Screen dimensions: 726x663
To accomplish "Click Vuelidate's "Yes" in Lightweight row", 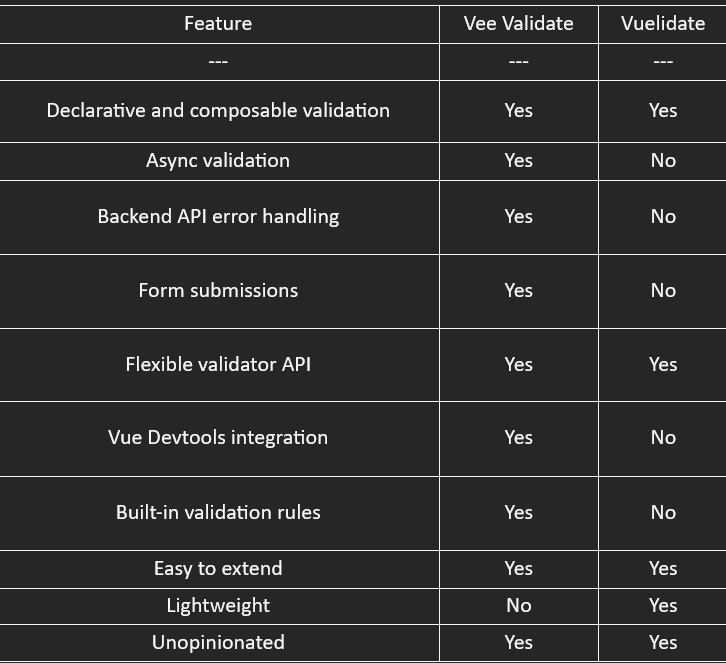I will coord(662,605).
